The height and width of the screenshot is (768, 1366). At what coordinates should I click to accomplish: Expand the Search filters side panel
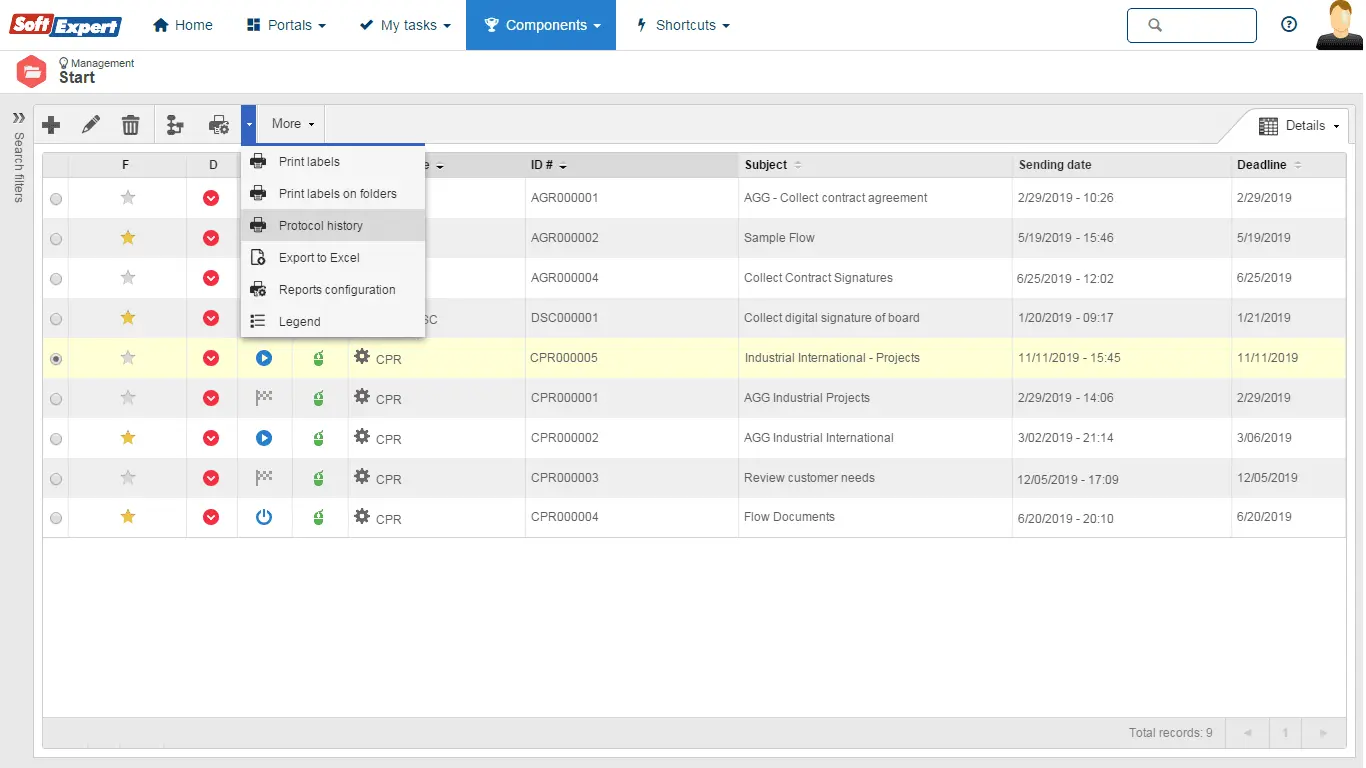pos(18,118)
